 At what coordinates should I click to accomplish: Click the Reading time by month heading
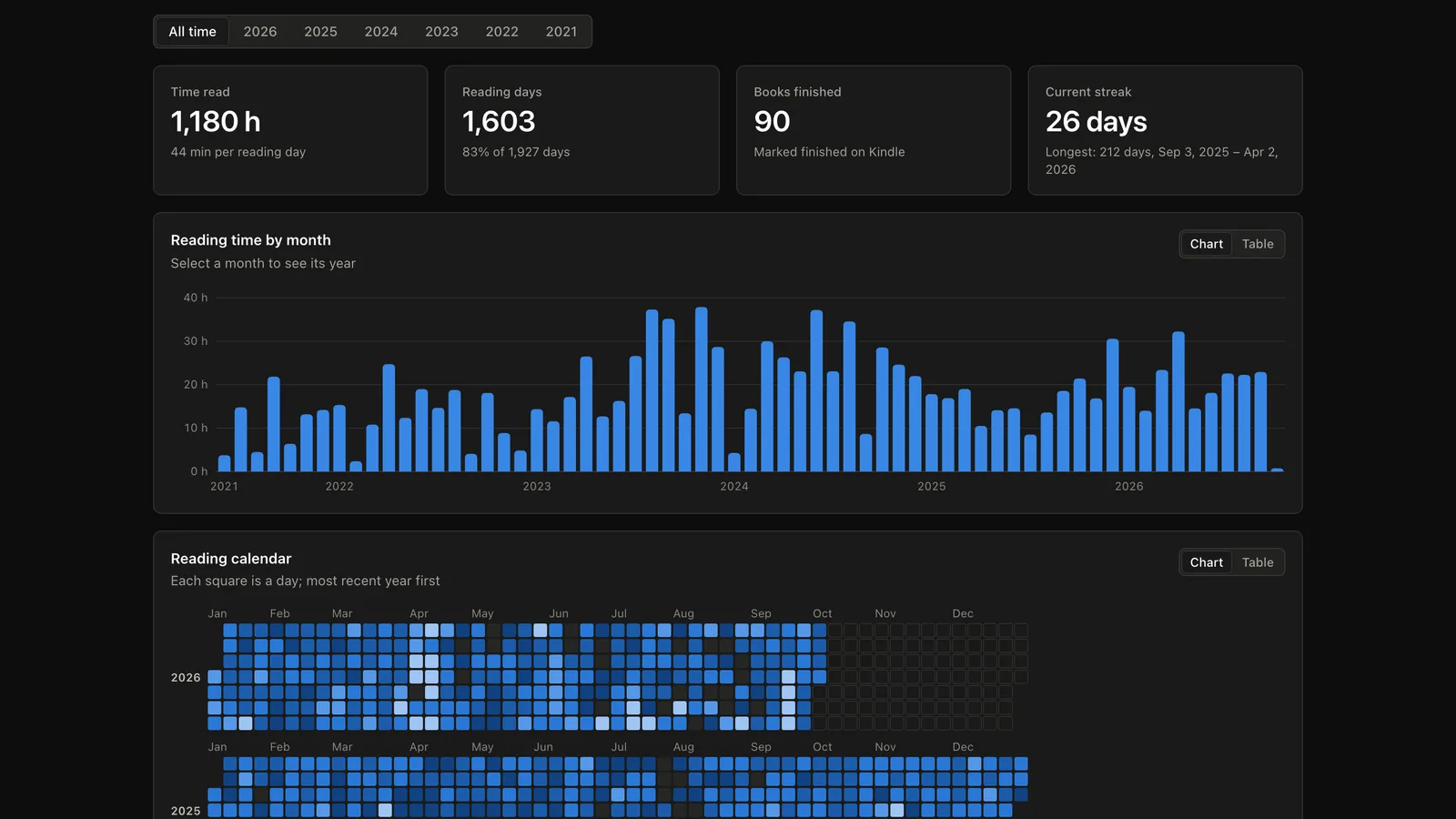tap(250, 240)
